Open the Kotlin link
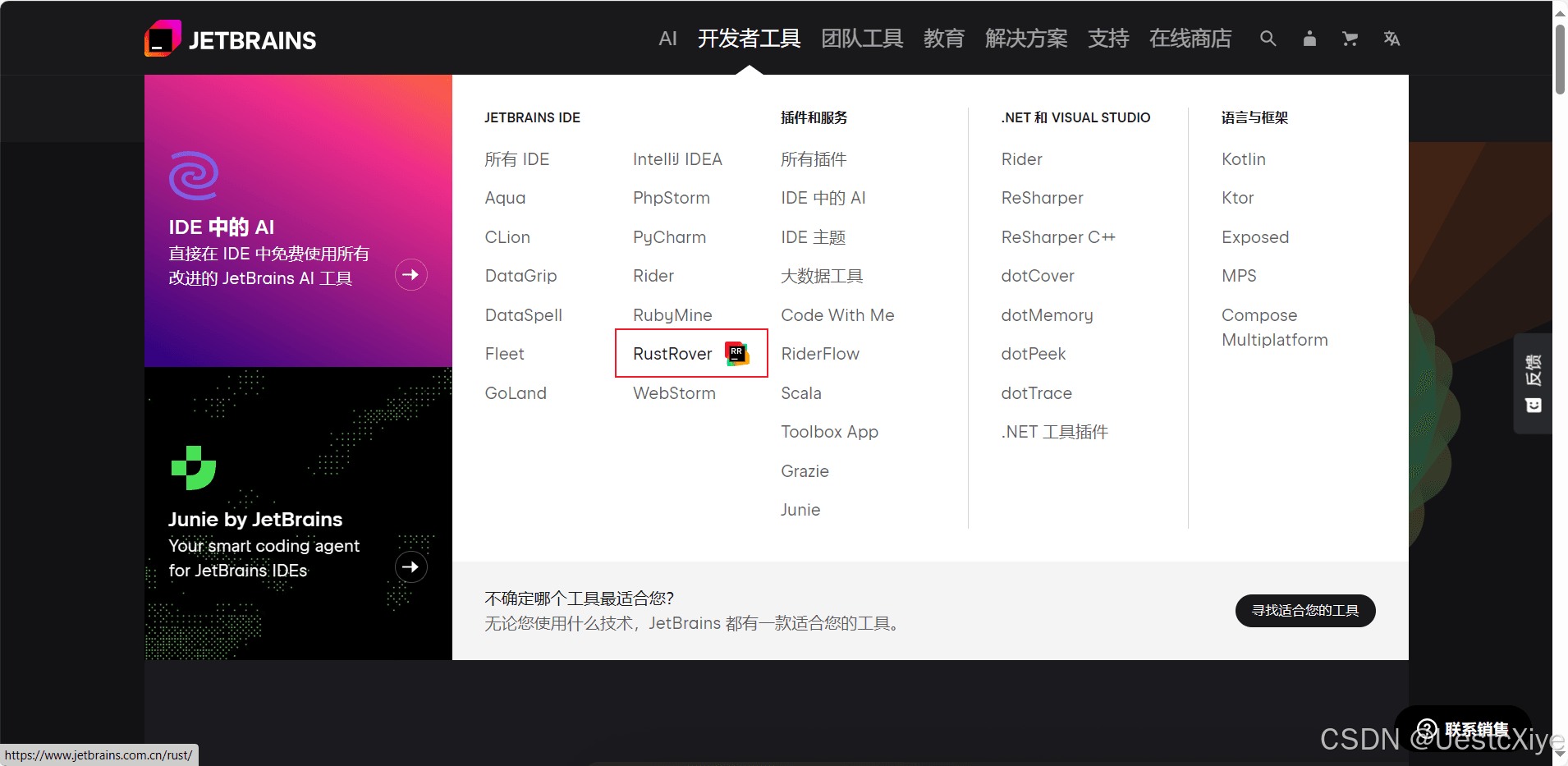1568x766 pixels. [x=1244, y=159]
